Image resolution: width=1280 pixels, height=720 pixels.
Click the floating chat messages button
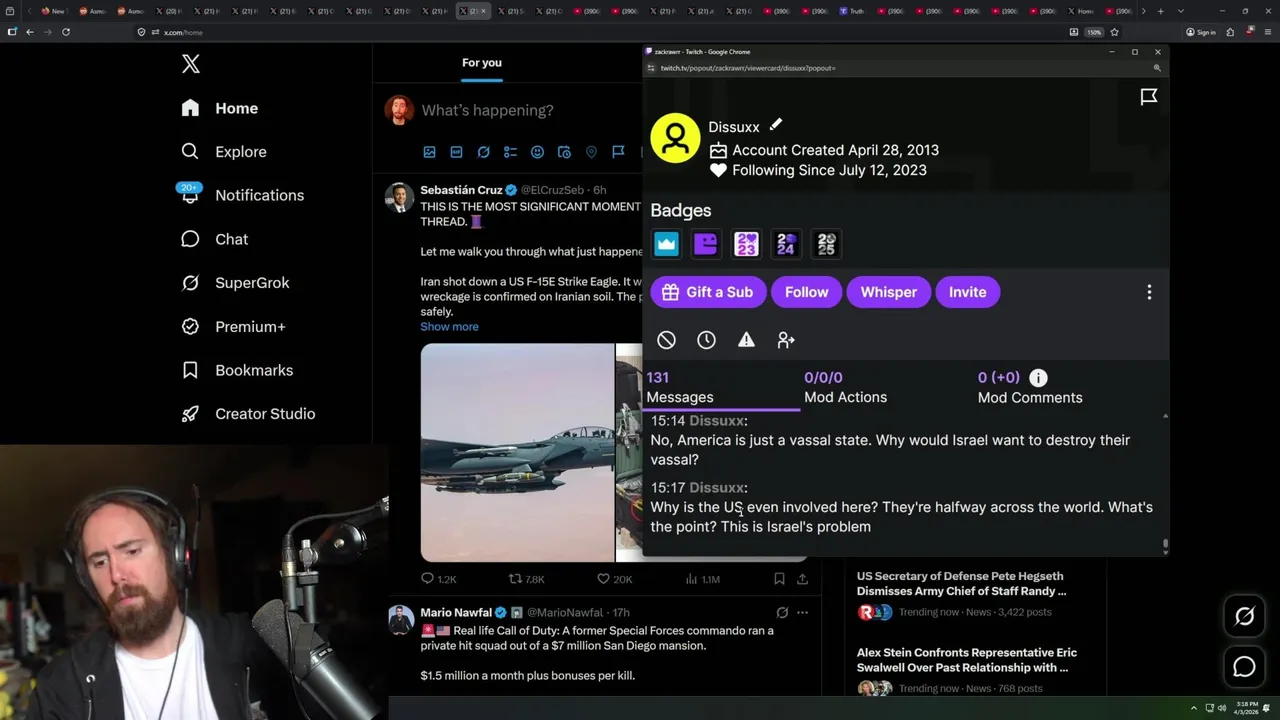[x=1244, y=667]
